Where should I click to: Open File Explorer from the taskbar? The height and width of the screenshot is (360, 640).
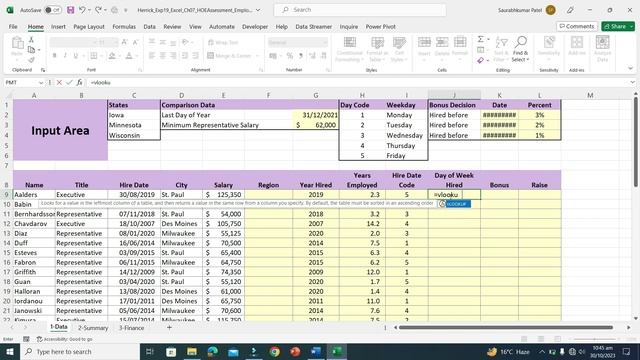192,351
